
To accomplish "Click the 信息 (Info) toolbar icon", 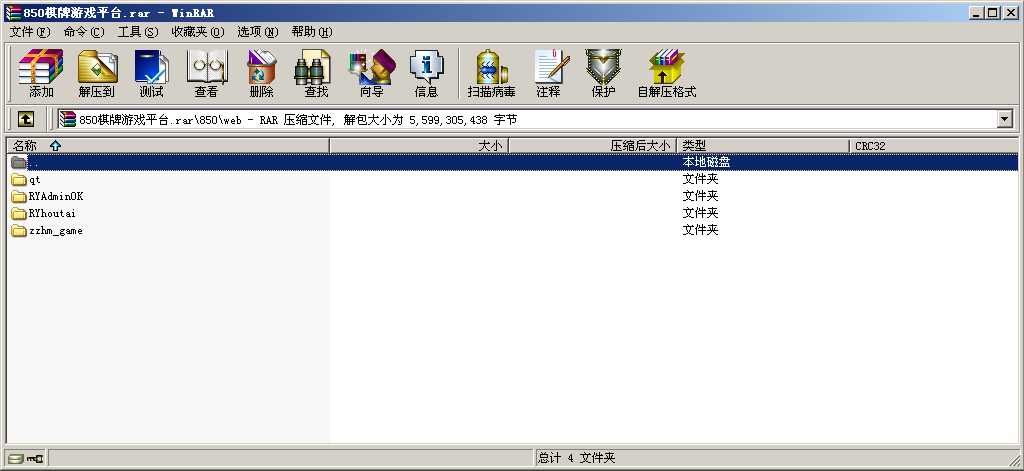I will (x=426, y=66).
